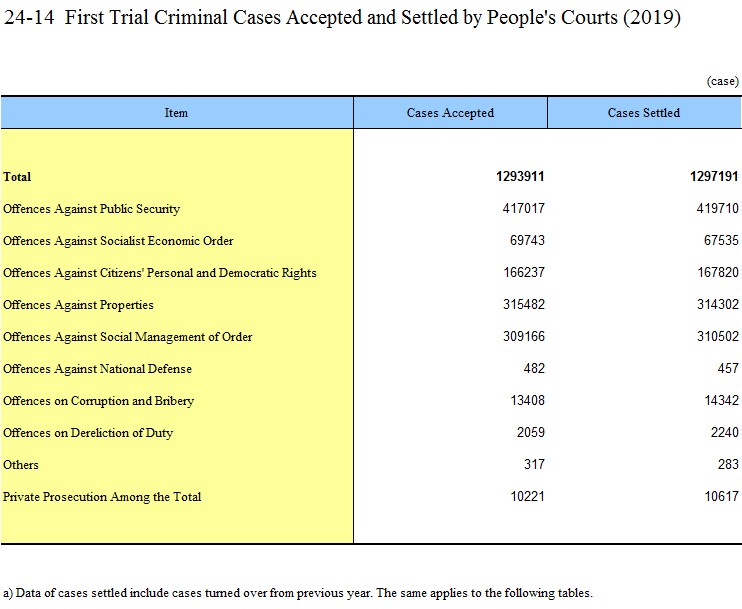Select 'Private Prosecution Among the Total' label
This screenshot has width=742, height=609.
(102, 497)
